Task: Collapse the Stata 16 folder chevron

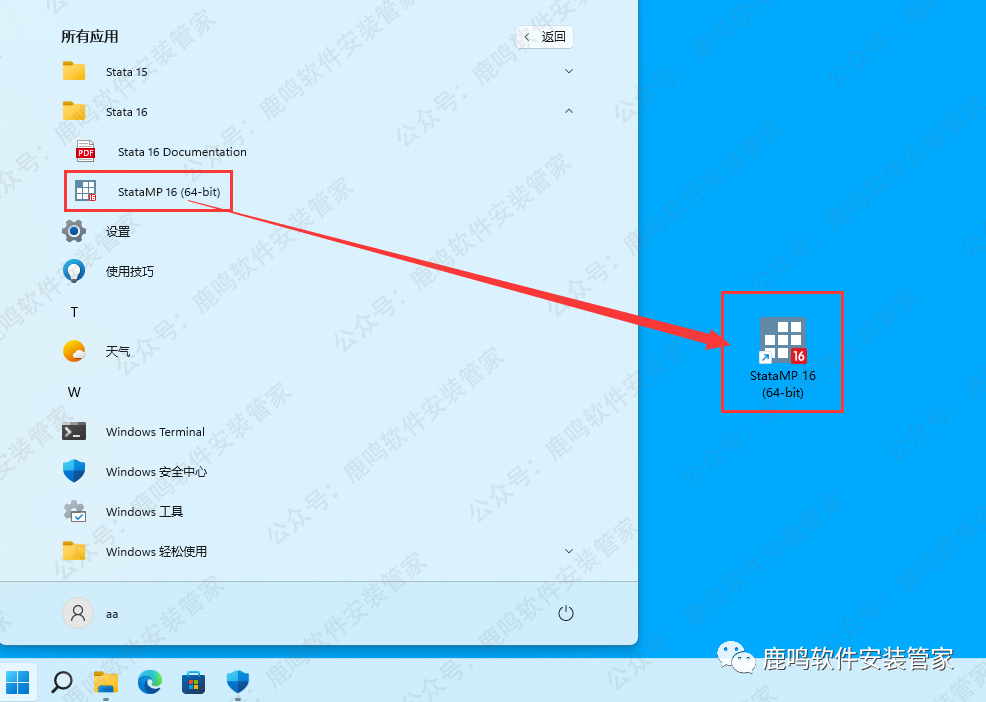Action: [569, 112]
